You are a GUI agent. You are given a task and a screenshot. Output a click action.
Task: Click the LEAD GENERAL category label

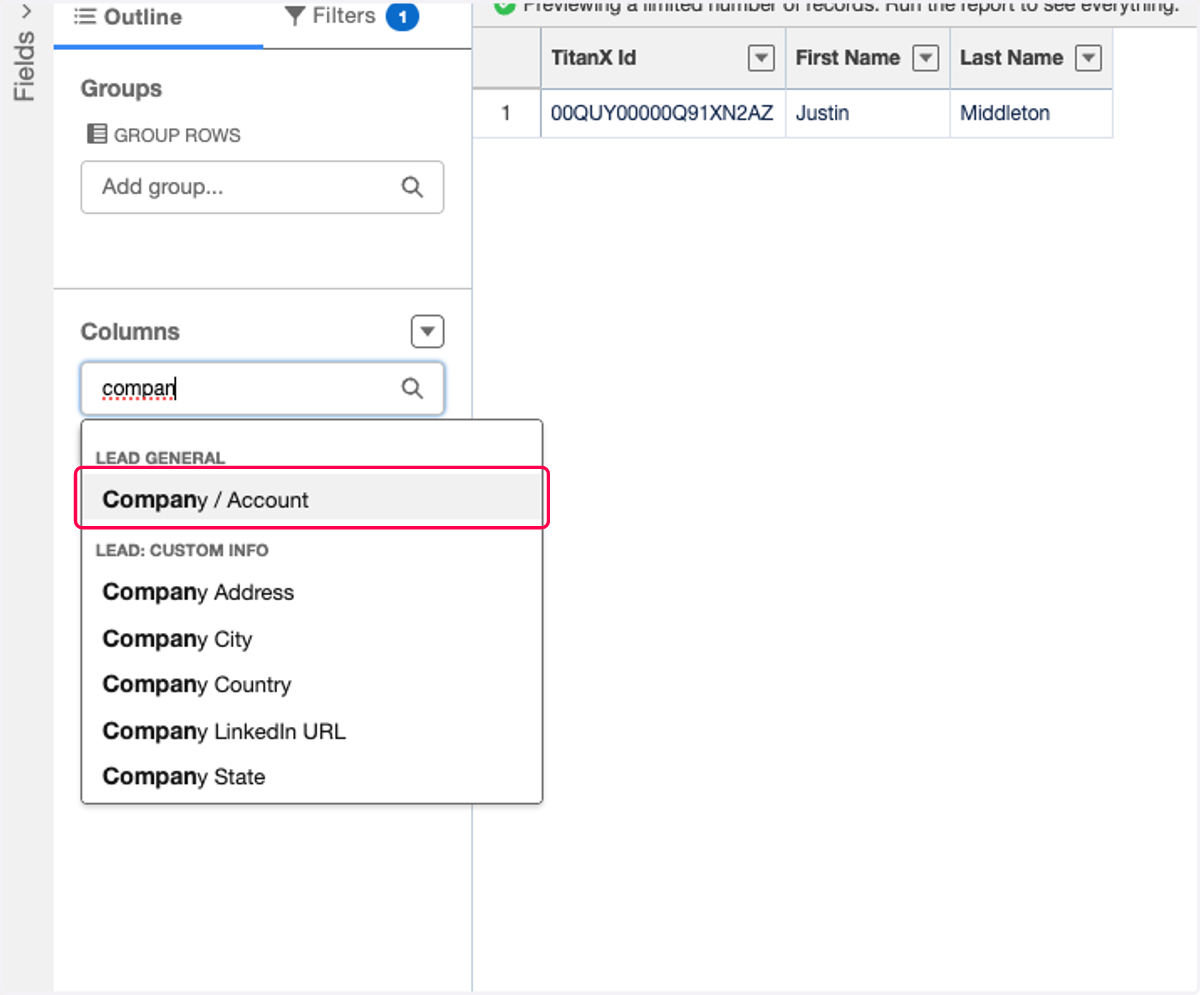[x=160, y=458]
